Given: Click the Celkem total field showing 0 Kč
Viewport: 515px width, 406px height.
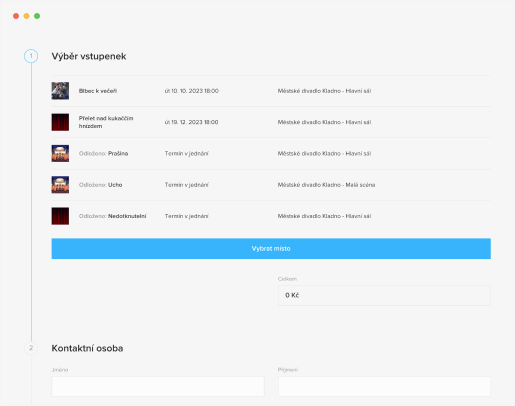Looking at the screenshot, I should pyautogui.click(x=384, y=295).
